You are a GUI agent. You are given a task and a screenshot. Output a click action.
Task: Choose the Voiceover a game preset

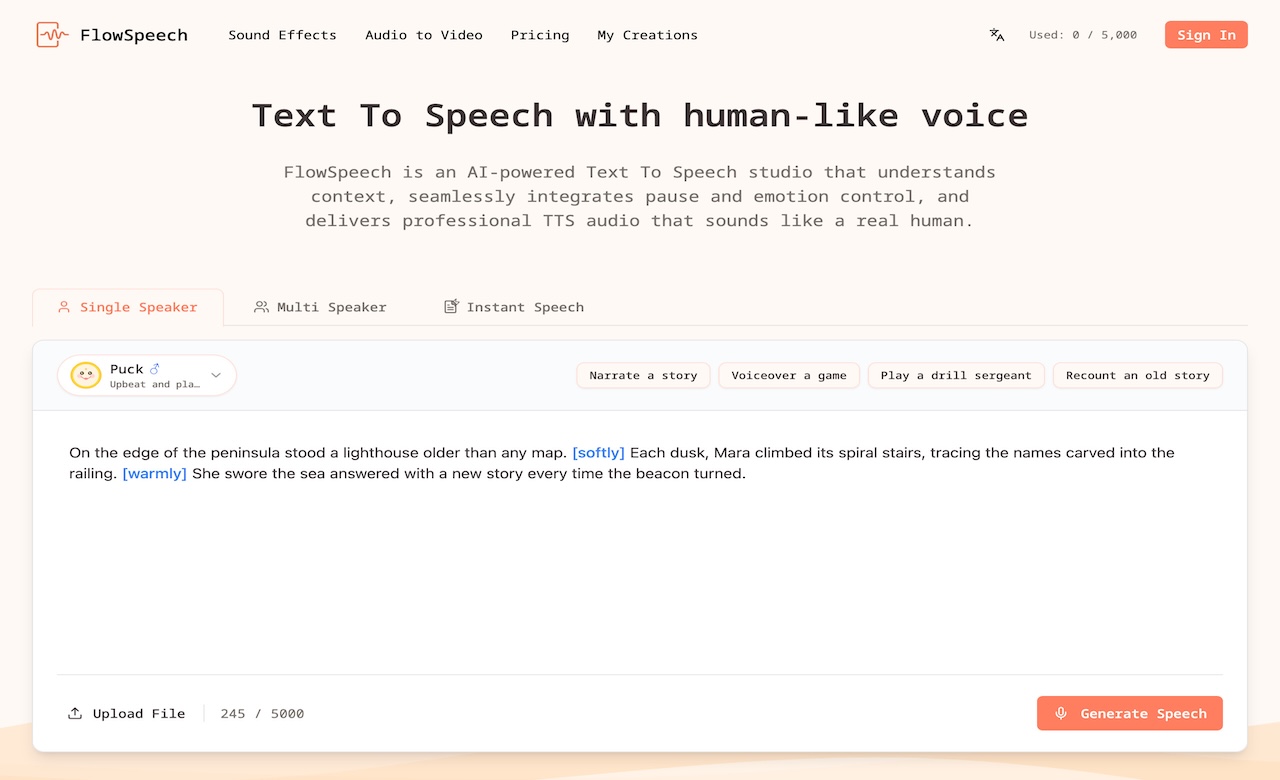pyautogui.click(x=789, y=376)
